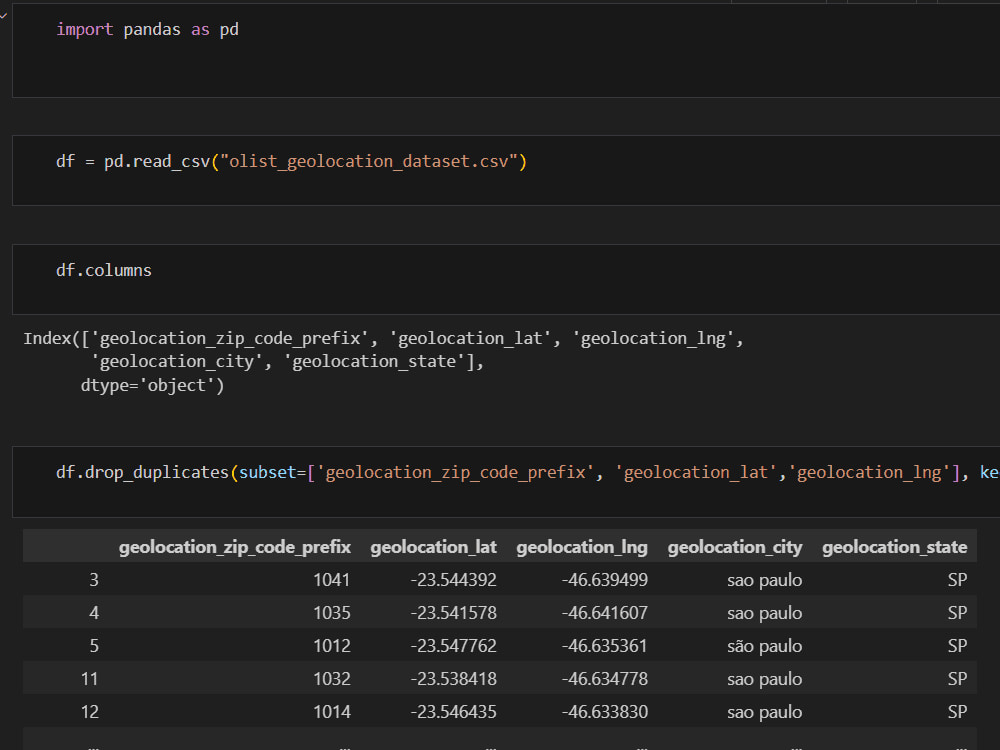This screenshot has height=750, width=1000.
Task: Select zip code value 1012
Action: 332,646
